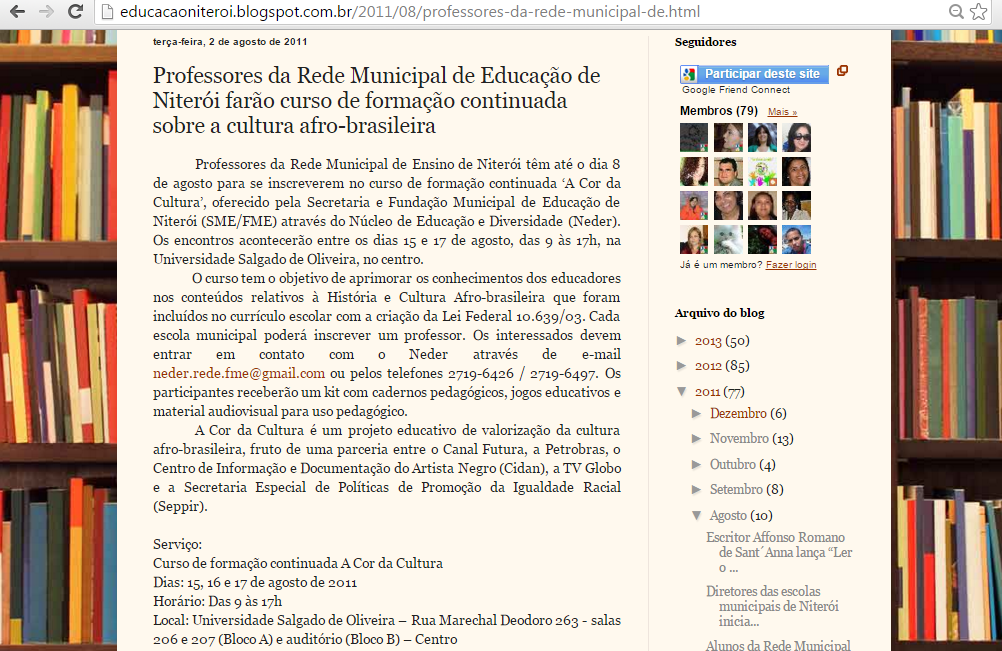Click the first member avatar in top row
1002x651 pixels.
tap(694, 137)
